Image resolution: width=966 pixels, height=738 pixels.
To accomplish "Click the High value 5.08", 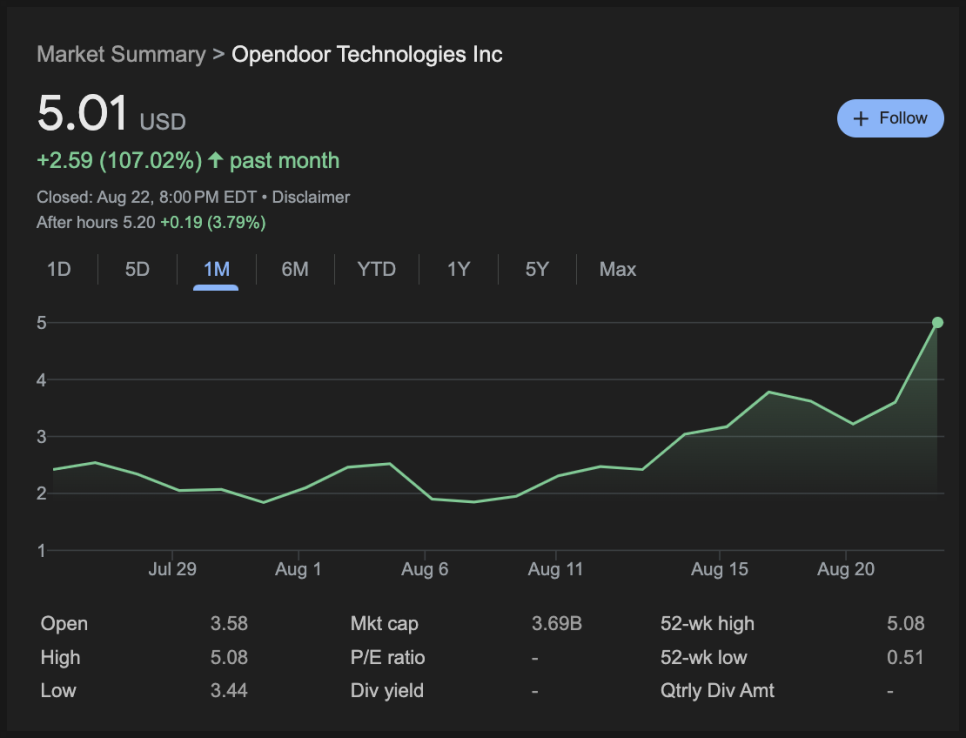I will [229, 657].
